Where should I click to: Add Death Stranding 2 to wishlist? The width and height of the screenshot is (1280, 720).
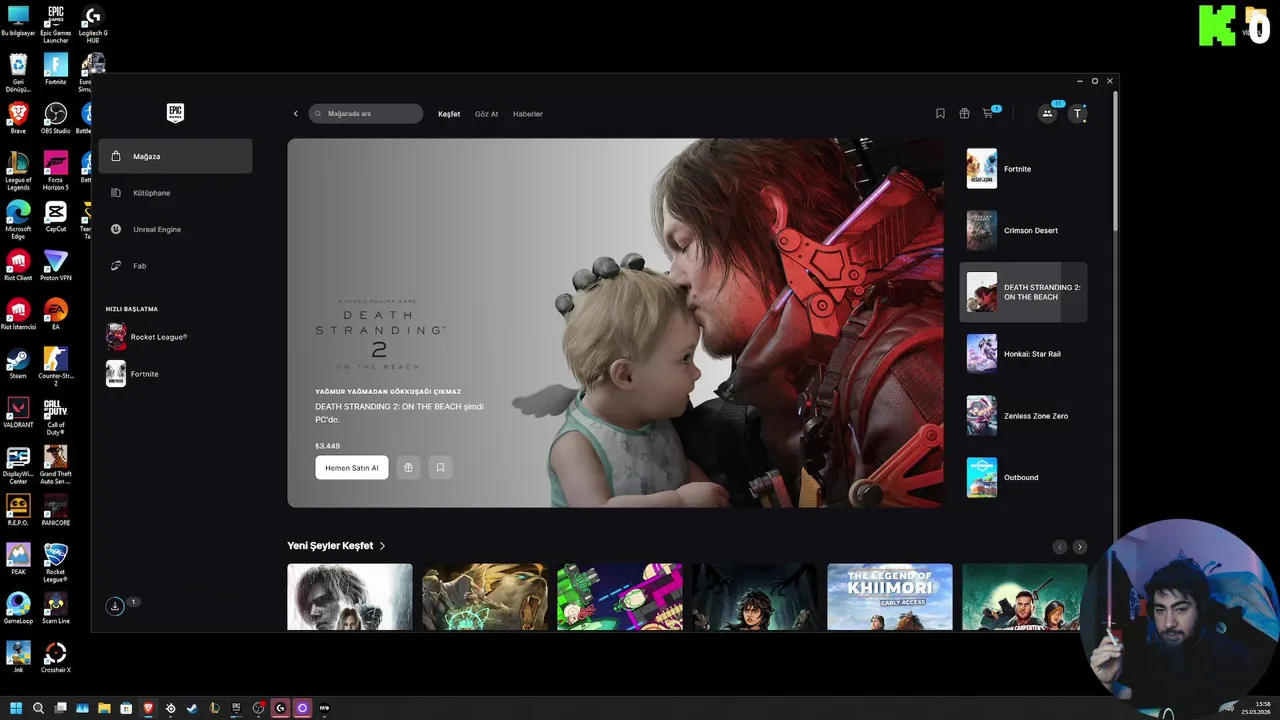coord(440,468)
